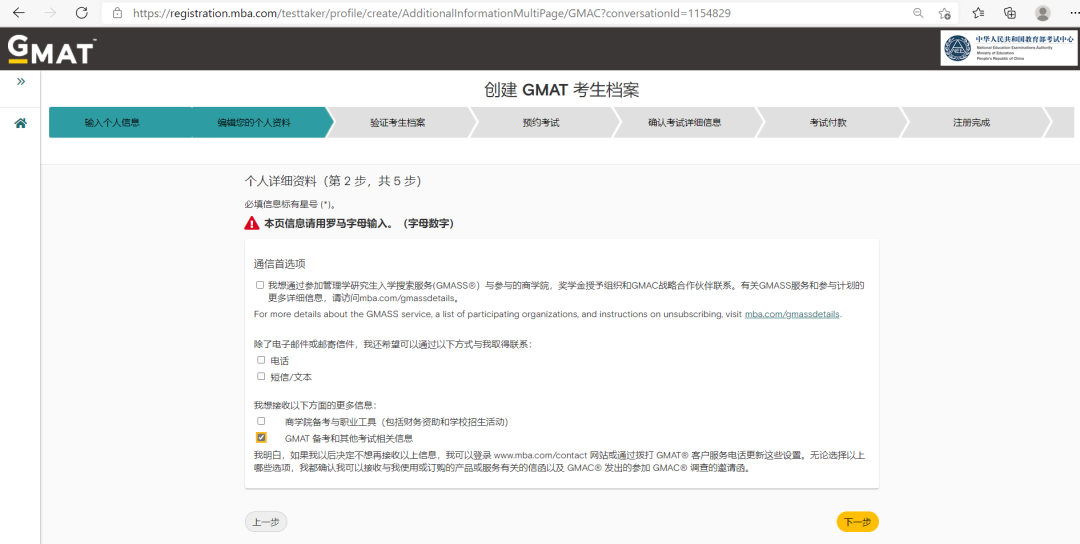Select the 考试付款 step
This screenshot has height=544, width=1080.
coord(828,123)
